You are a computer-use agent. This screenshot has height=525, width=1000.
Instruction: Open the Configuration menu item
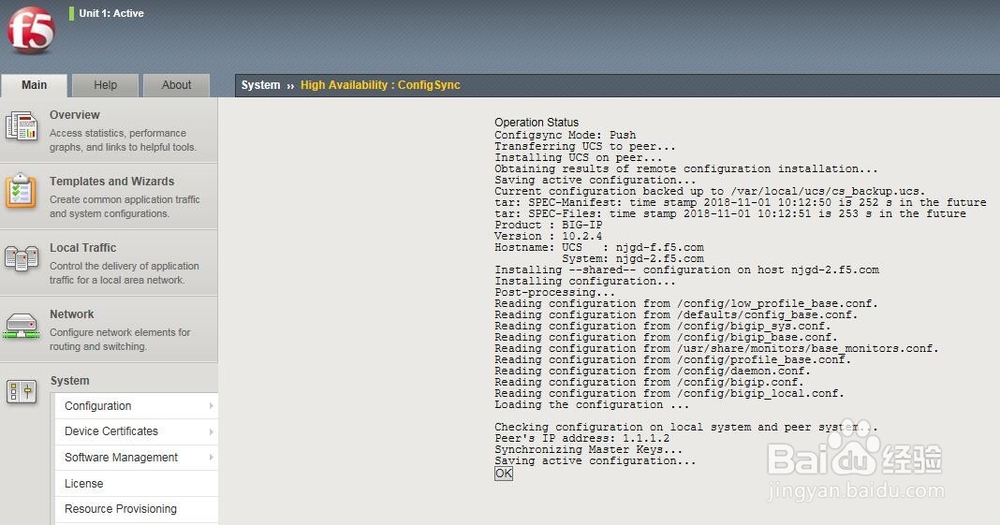pos(136,406)
